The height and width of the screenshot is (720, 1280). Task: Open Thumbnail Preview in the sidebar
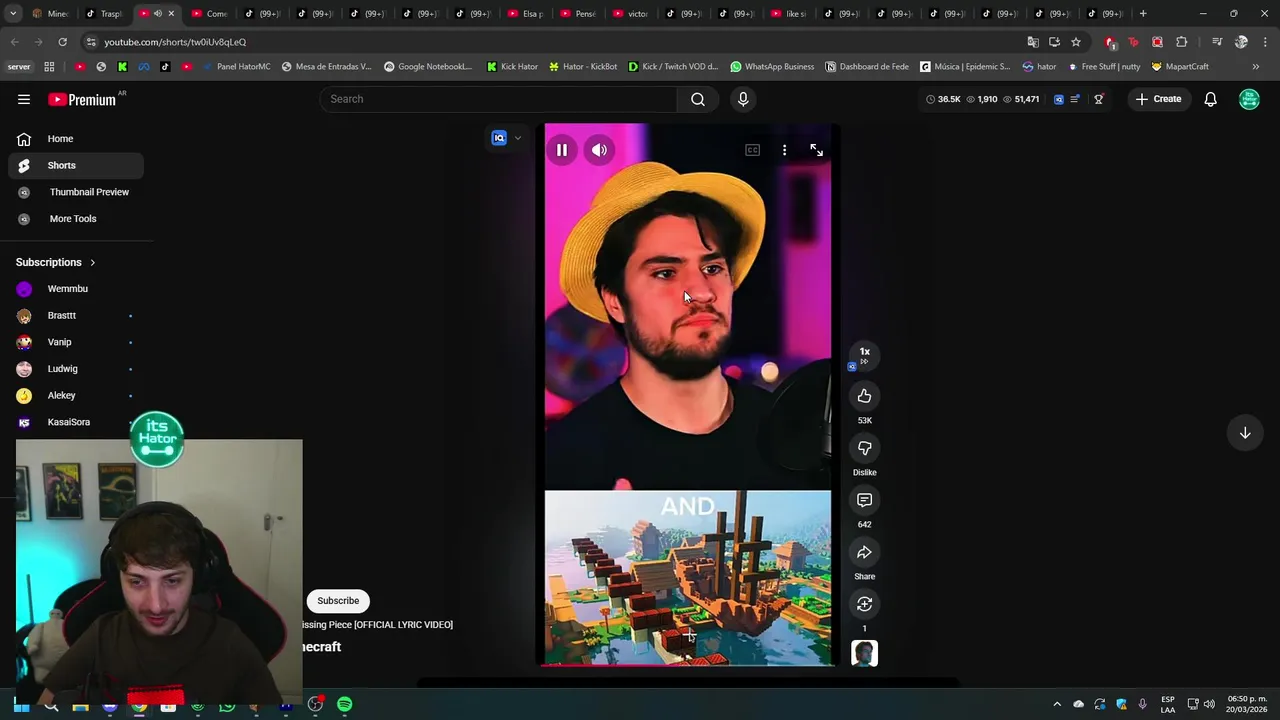(x=76, y=192)
